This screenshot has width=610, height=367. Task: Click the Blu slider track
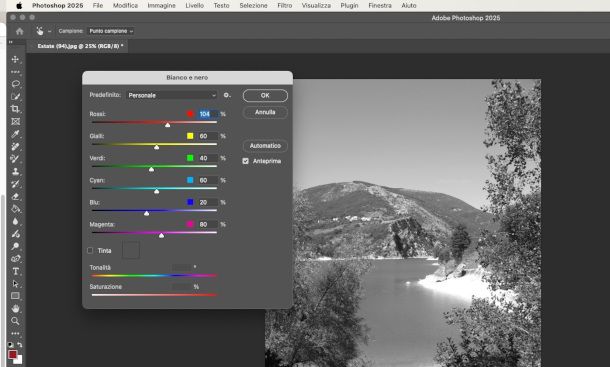tap(154, 211)
